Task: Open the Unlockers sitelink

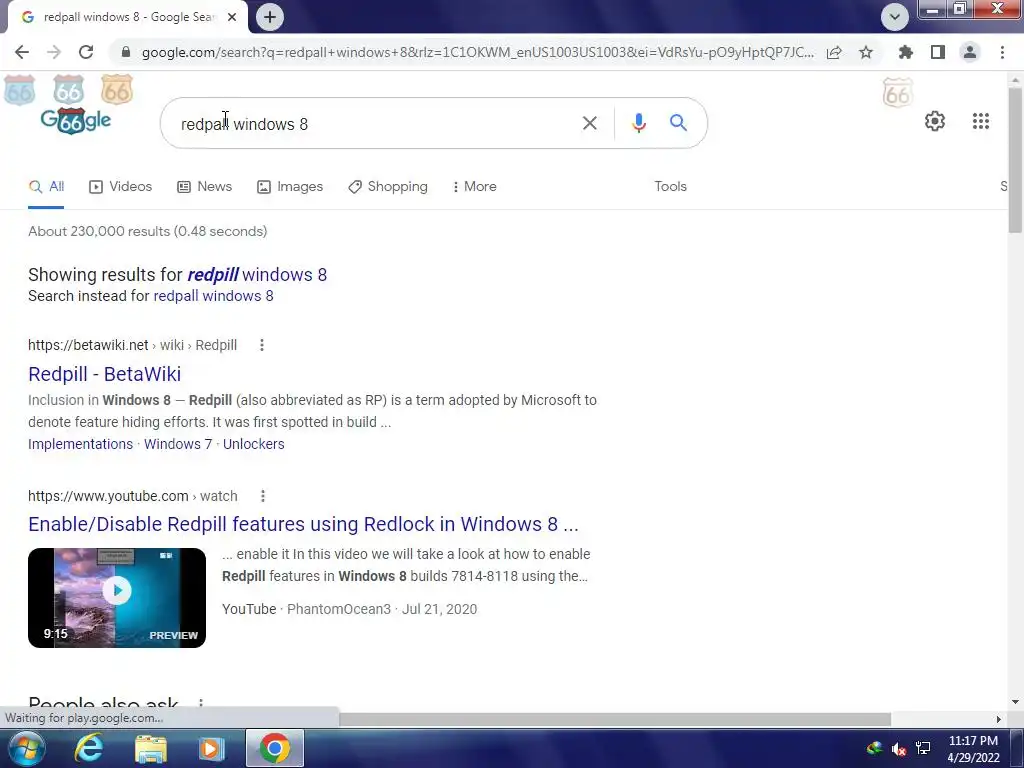Action: point(254,444)
